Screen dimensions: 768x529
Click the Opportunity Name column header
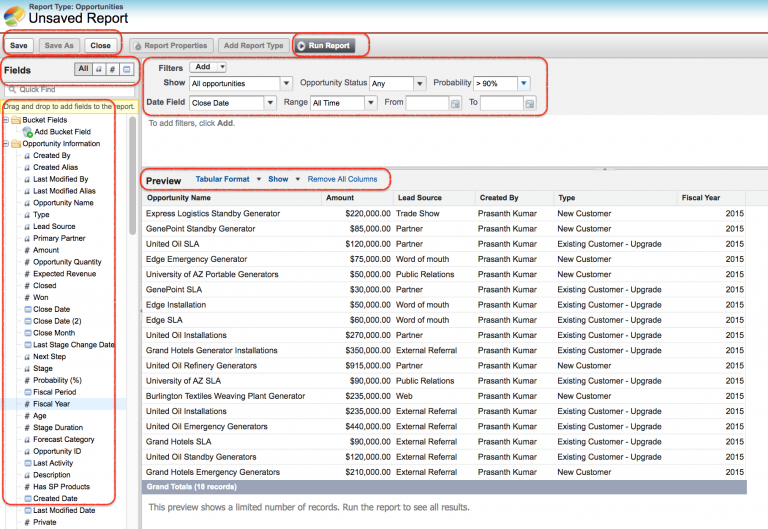[x=233, y=198]
